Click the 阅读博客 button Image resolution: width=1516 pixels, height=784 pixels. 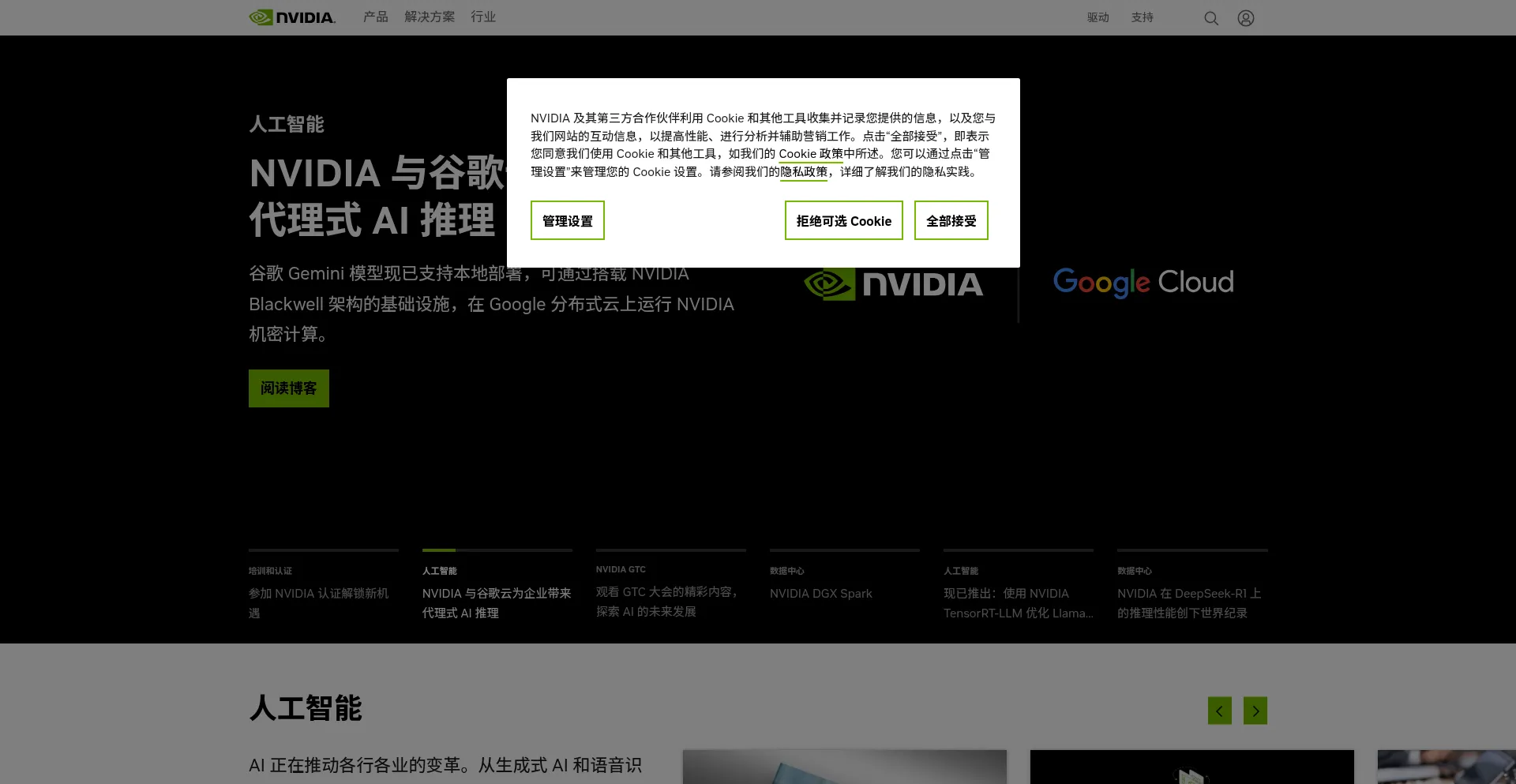click(x=288, y=388)
